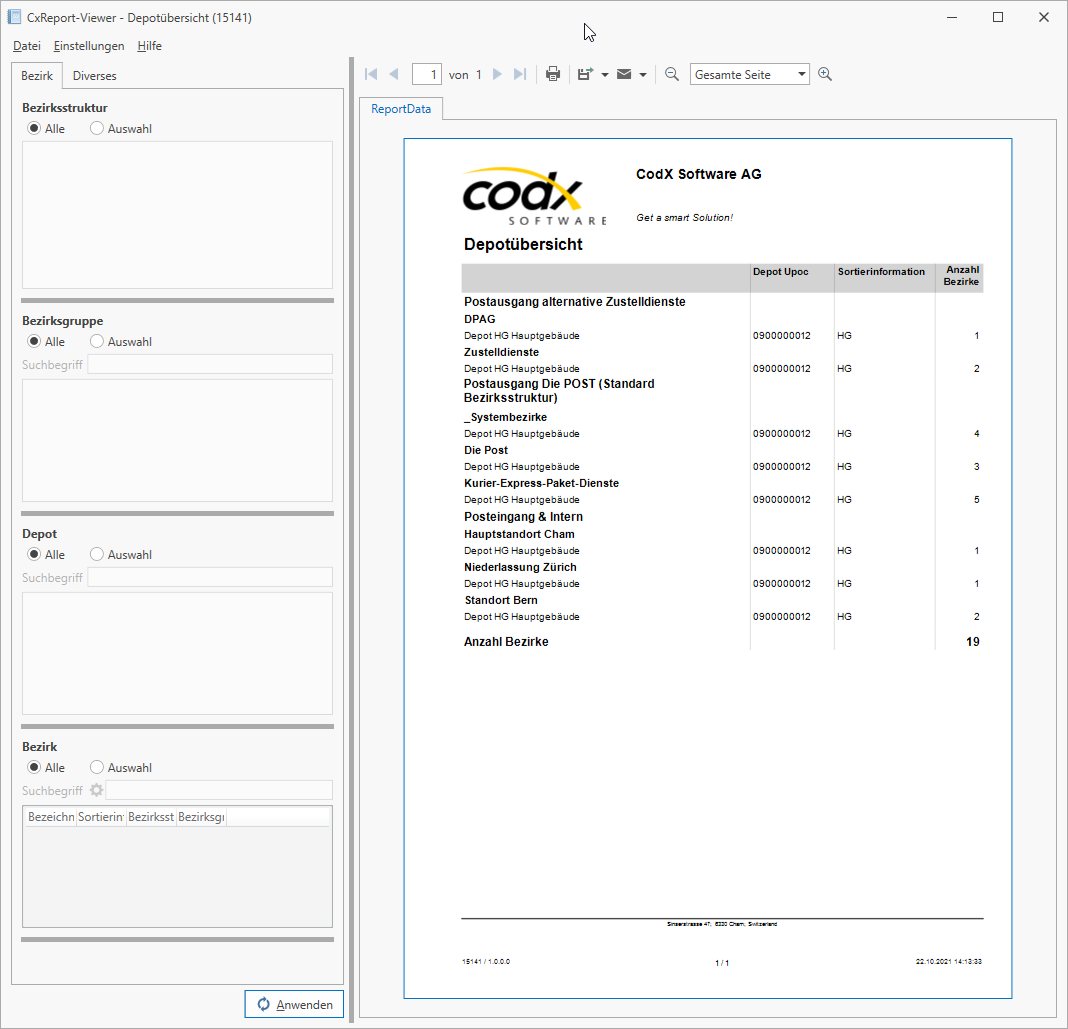Image resolution: width=1068 pixels, height=1029 pixels.
Task: Choose the Alle option under Depot
Action: [34, 554]
